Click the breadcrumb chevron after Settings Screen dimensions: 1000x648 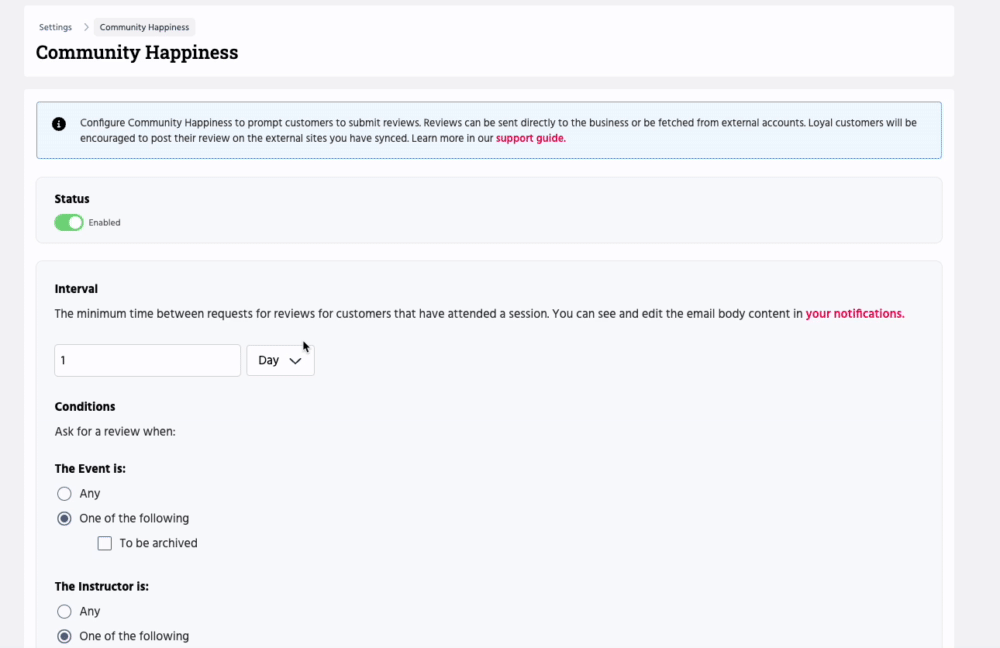pos(86,27)
